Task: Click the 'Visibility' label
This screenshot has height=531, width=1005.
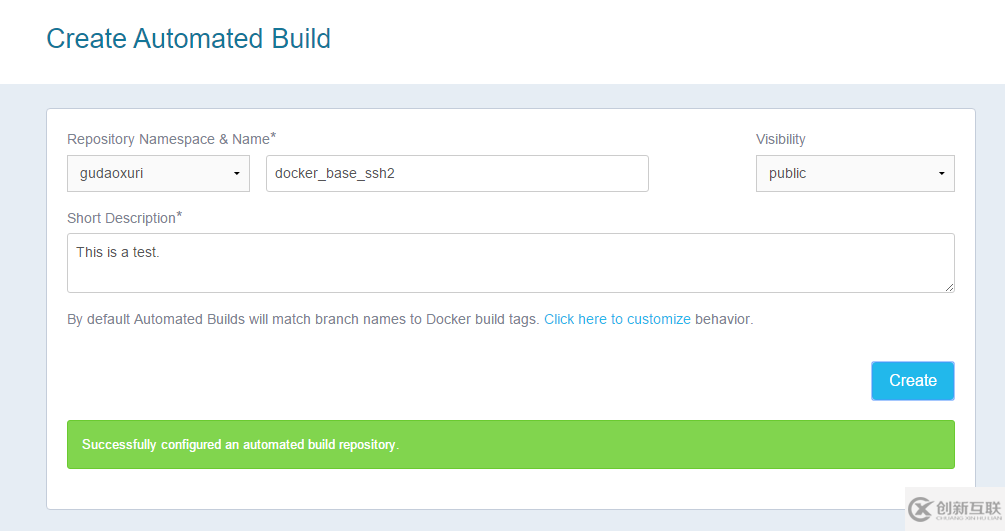Action: pos(781,139)
